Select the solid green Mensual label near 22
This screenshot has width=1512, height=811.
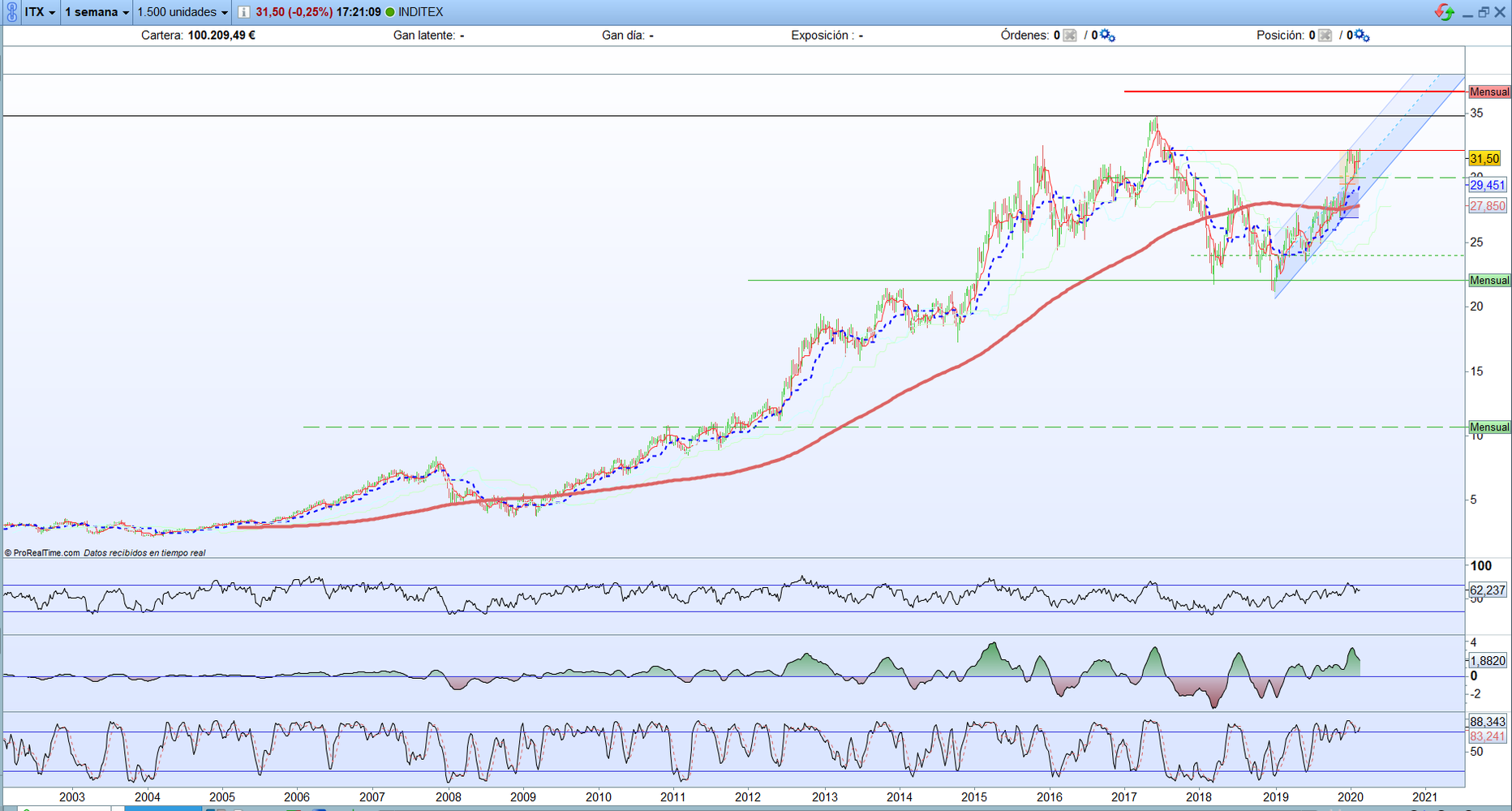tap(1489, 281)
